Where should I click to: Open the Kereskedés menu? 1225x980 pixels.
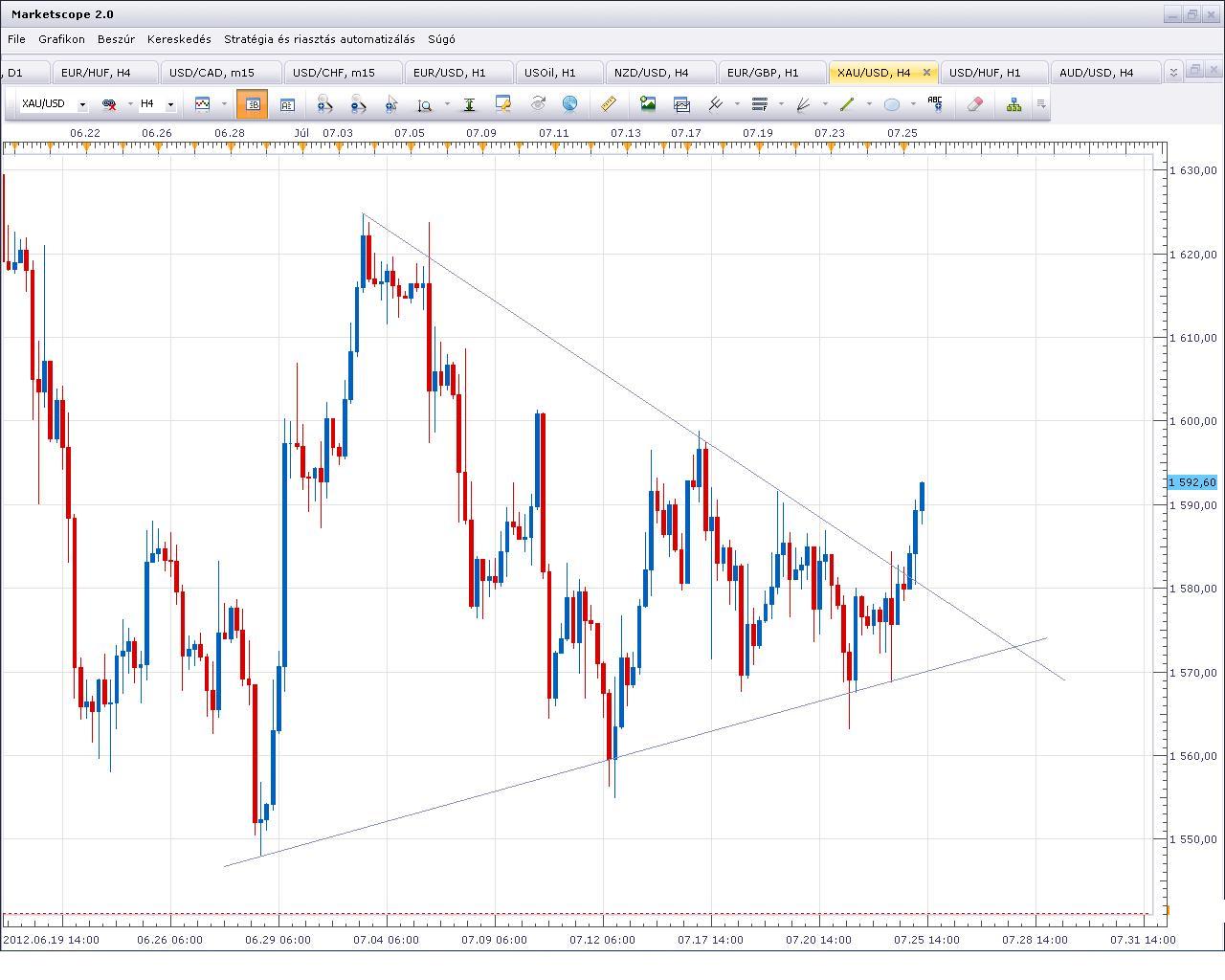pyautogui.click(x=179, y=39)
